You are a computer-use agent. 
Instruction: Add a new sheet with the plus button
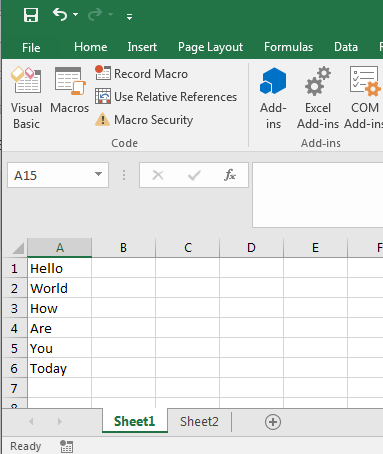(x=273, y=422)
